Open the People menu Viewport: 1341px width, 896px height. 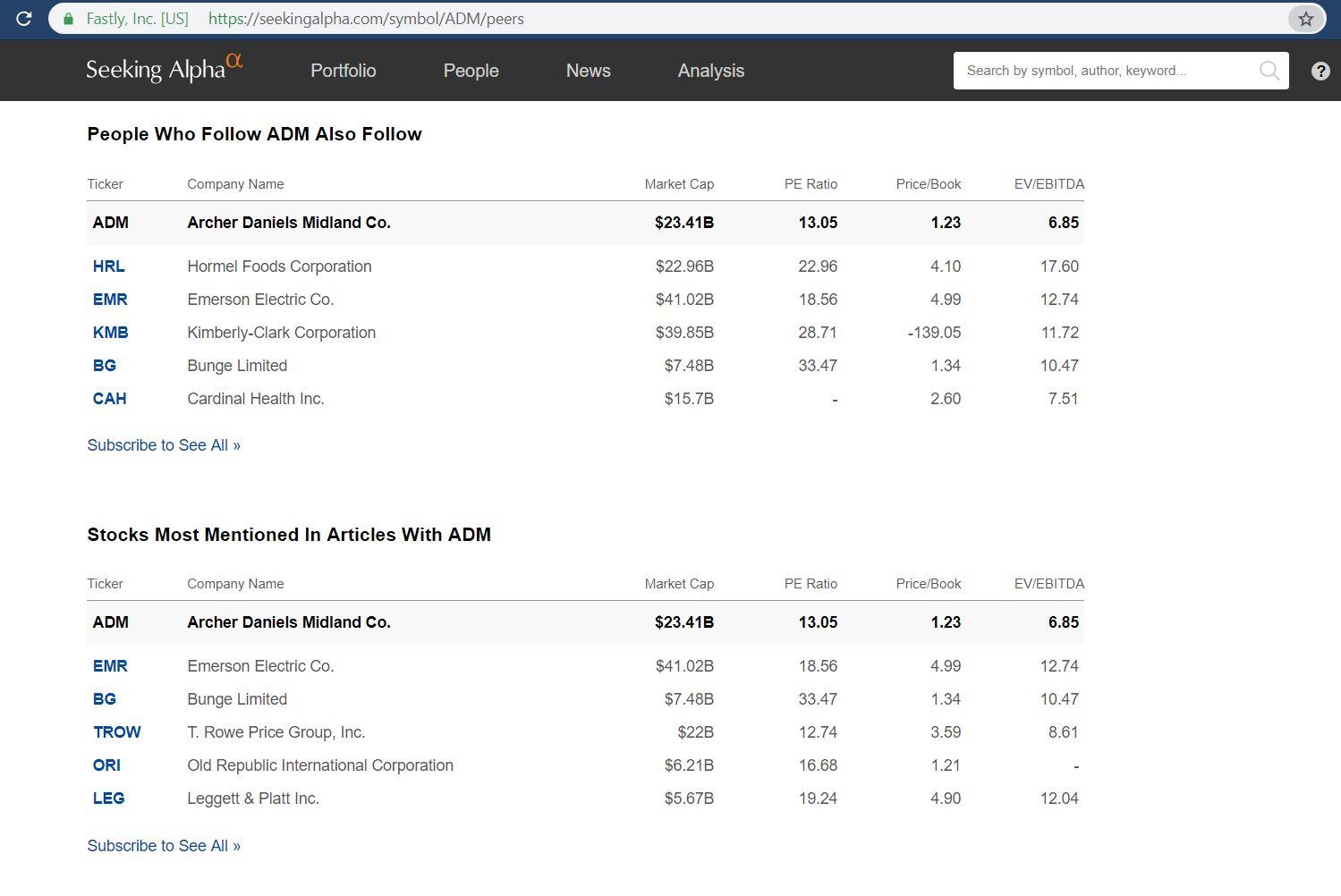click(471, 71)
